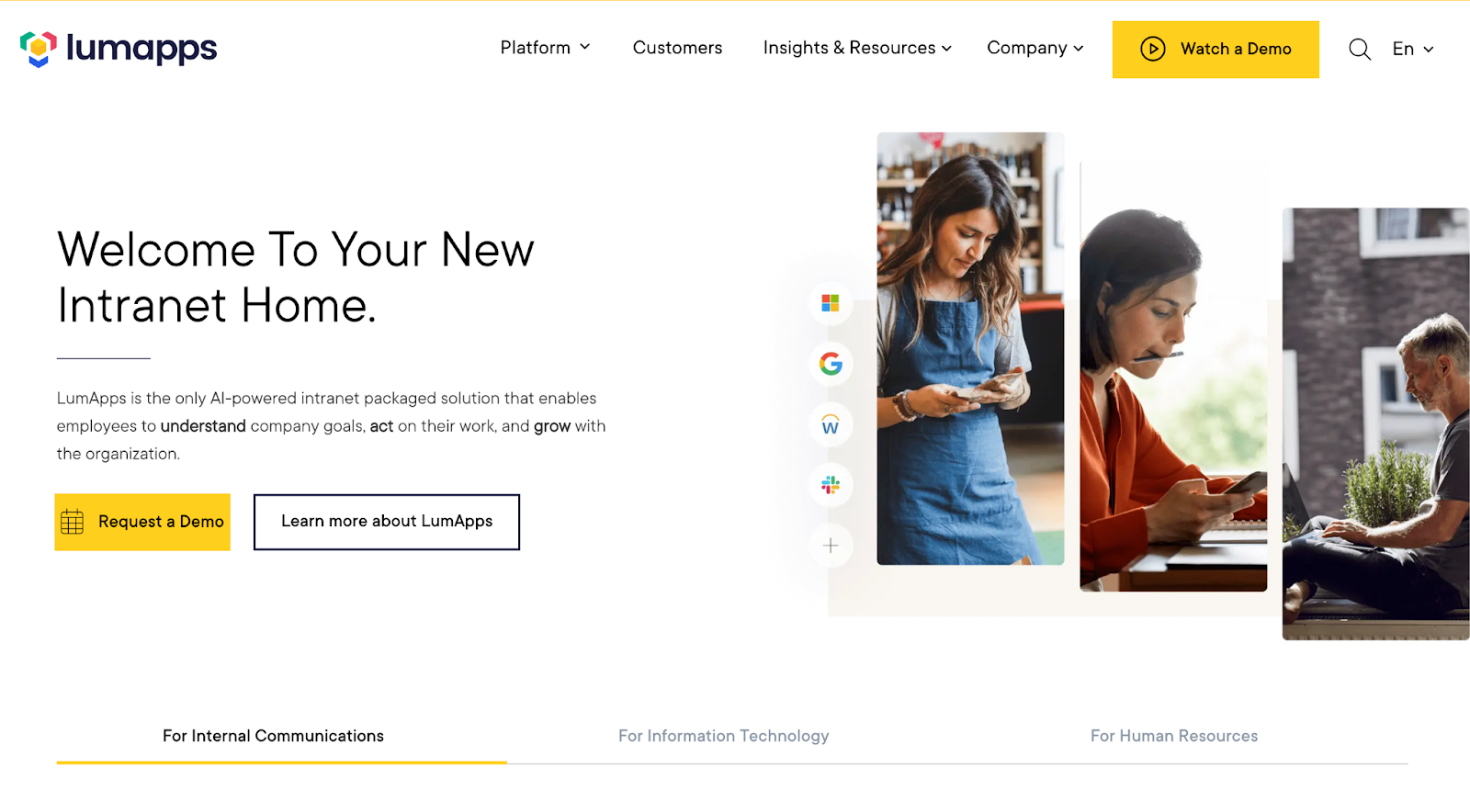Click the Slack integration icon
Viewport: 1470px width, 812px height.
[x=831, y=485]
